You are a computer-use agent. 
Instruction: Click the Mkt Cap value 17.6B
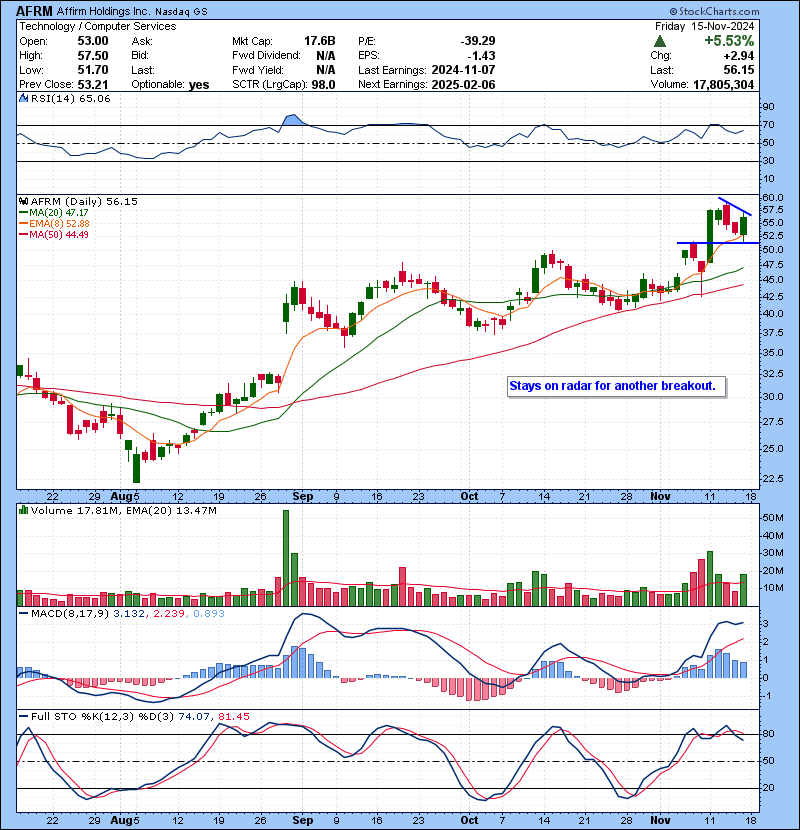tap(320, 41)
